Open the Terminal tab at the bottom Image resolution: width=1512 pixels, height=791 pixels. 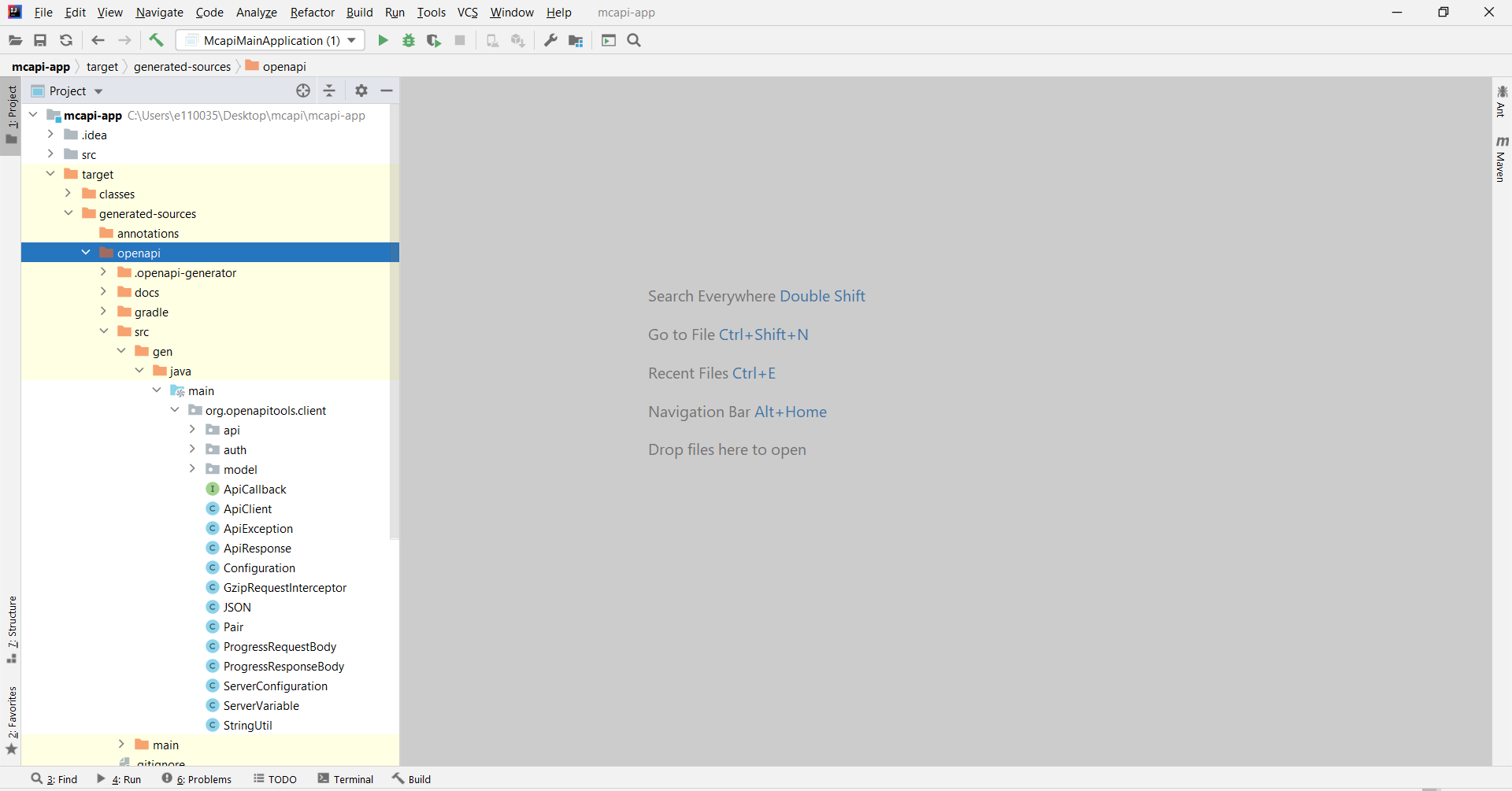tap(346, 779)
